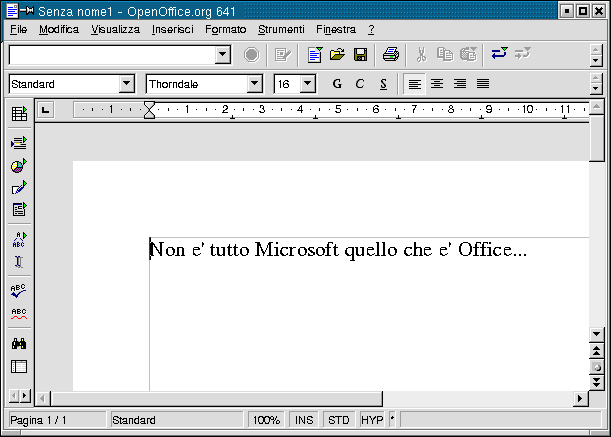Open the ? help menu
Screen dimensions: 611x437
[371, 30]
